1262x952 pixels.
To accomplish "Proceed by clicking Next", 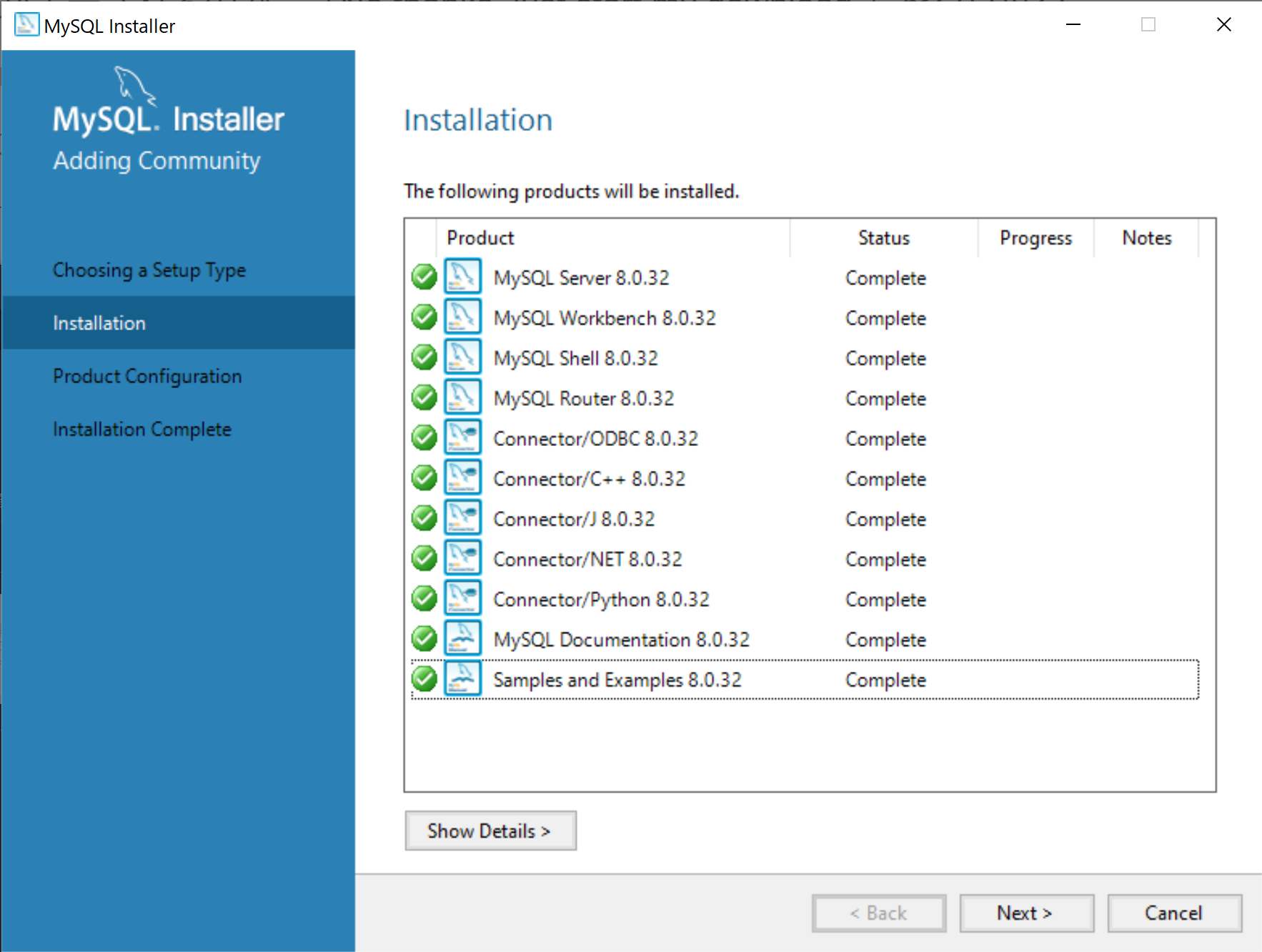I will pos(1026,913).
